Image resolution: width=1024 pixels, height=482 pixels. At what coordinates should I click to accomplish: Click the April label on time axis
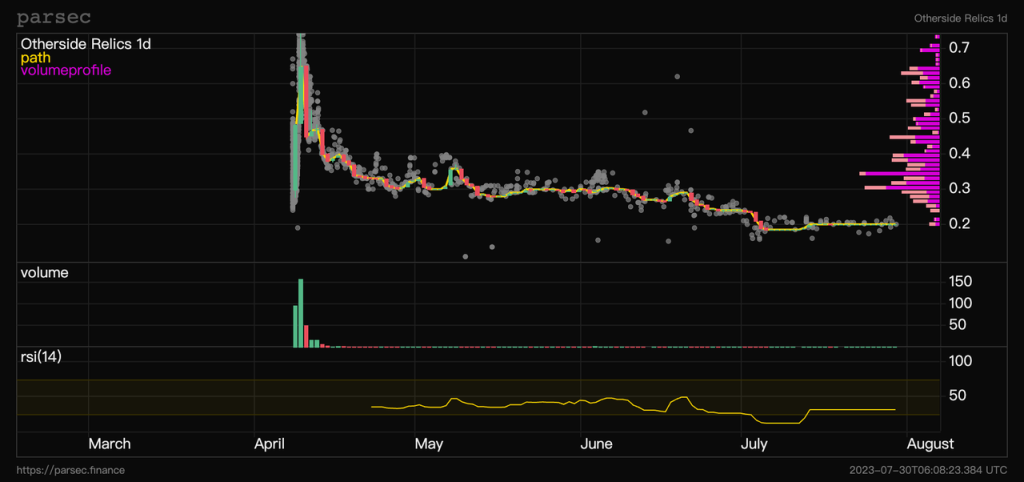[272, 444]
